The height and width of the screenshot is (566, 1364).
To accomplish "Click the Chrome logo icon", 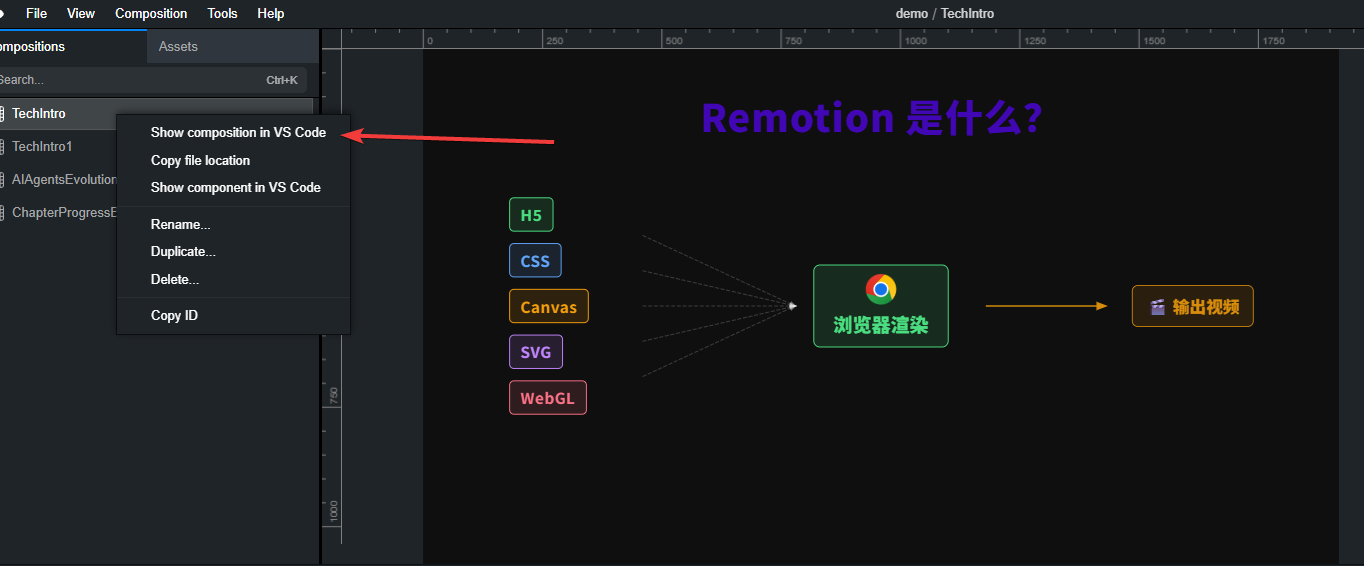I will (881, 289).
